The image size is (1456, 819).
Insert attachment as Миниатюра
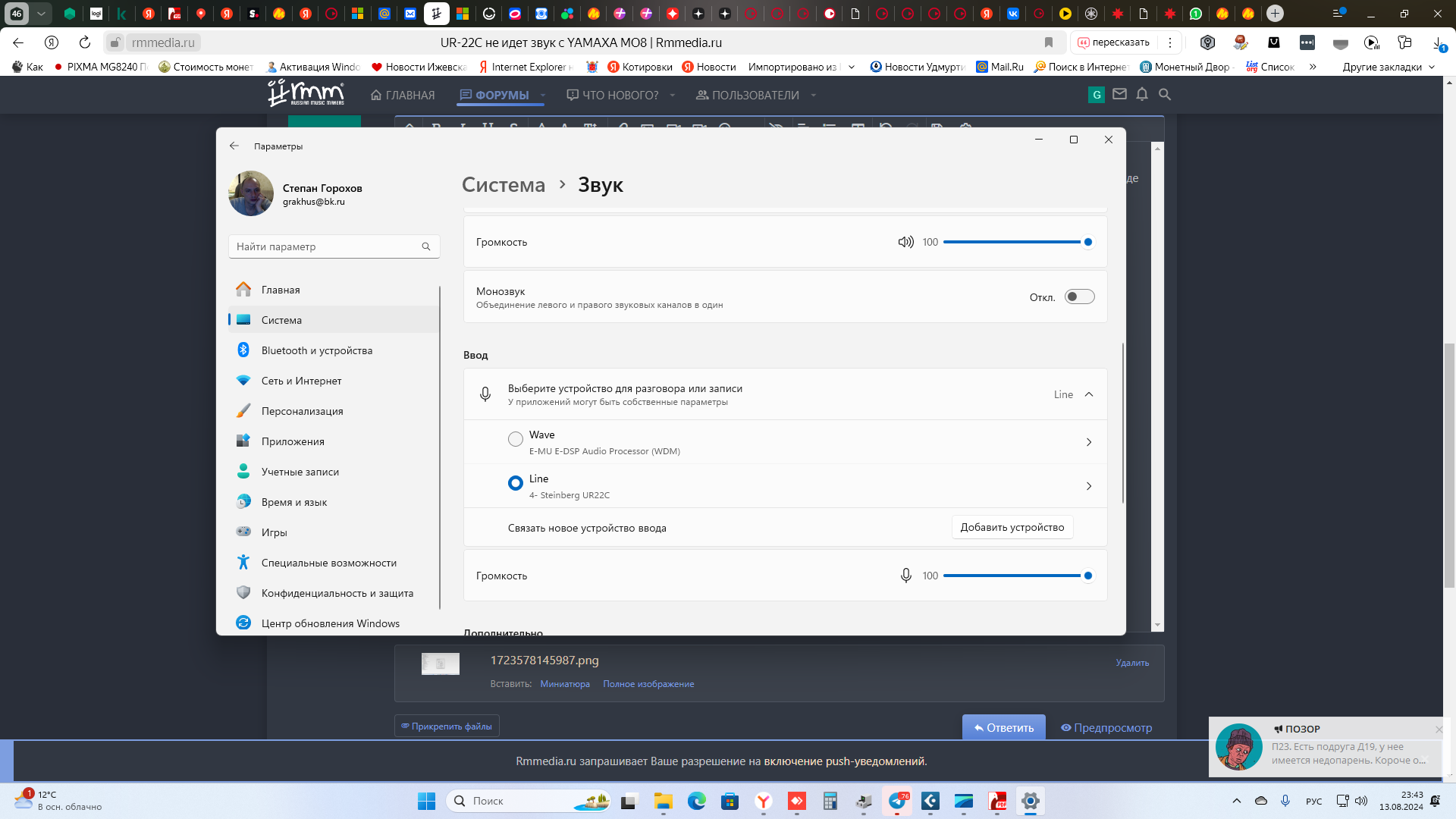[565, 683]
